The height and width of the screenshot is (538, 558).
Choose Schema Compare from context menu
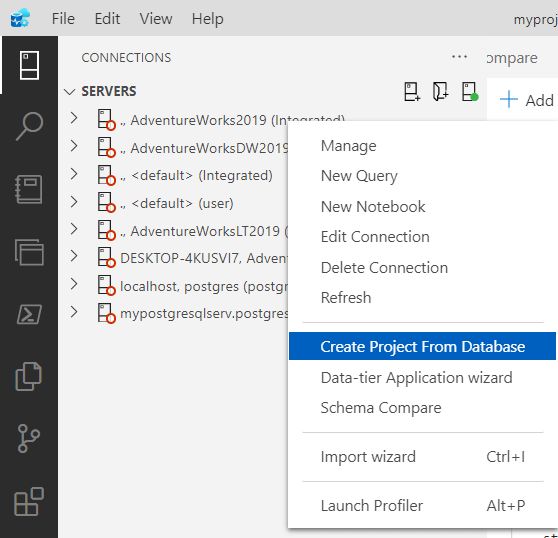(422, 408)
